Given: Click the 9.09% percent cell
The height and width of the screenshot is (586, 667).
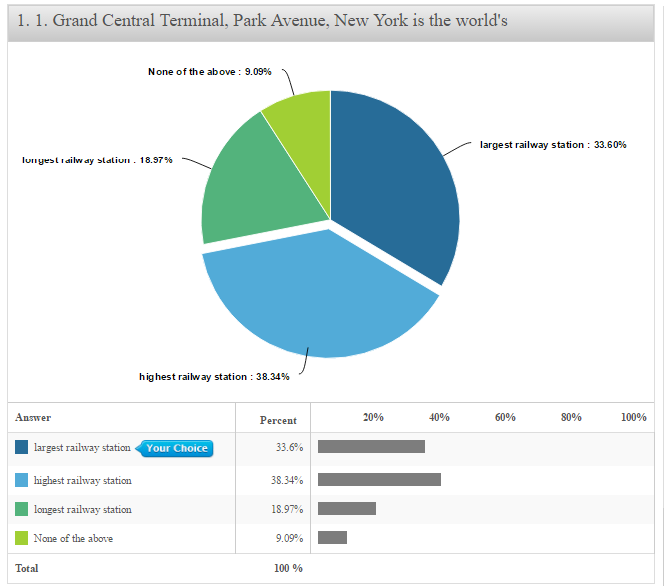Looking at the screenshot, I should [x=289, y=538].
